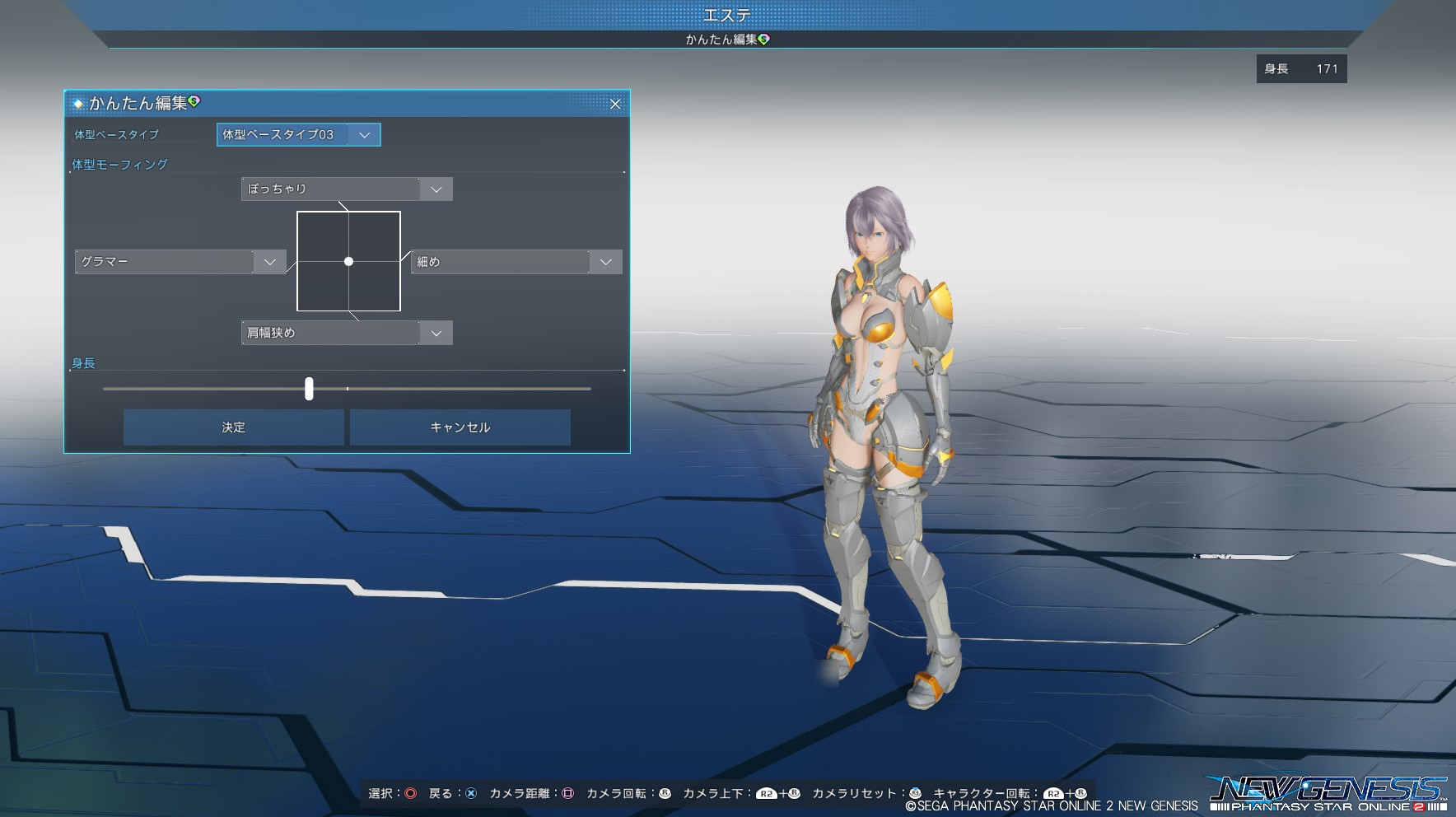
Task: Click the 体型ベースタイプ label
Action: click(117, 134)
